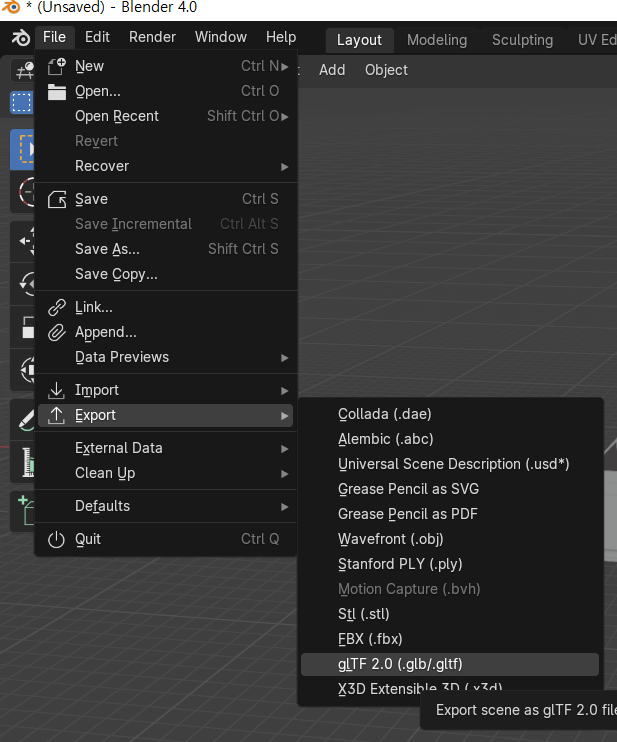Export as glTF 2.0 (.glb/.gltf)
The height and width of the screenshot is (742, 617).
point(450,664)
